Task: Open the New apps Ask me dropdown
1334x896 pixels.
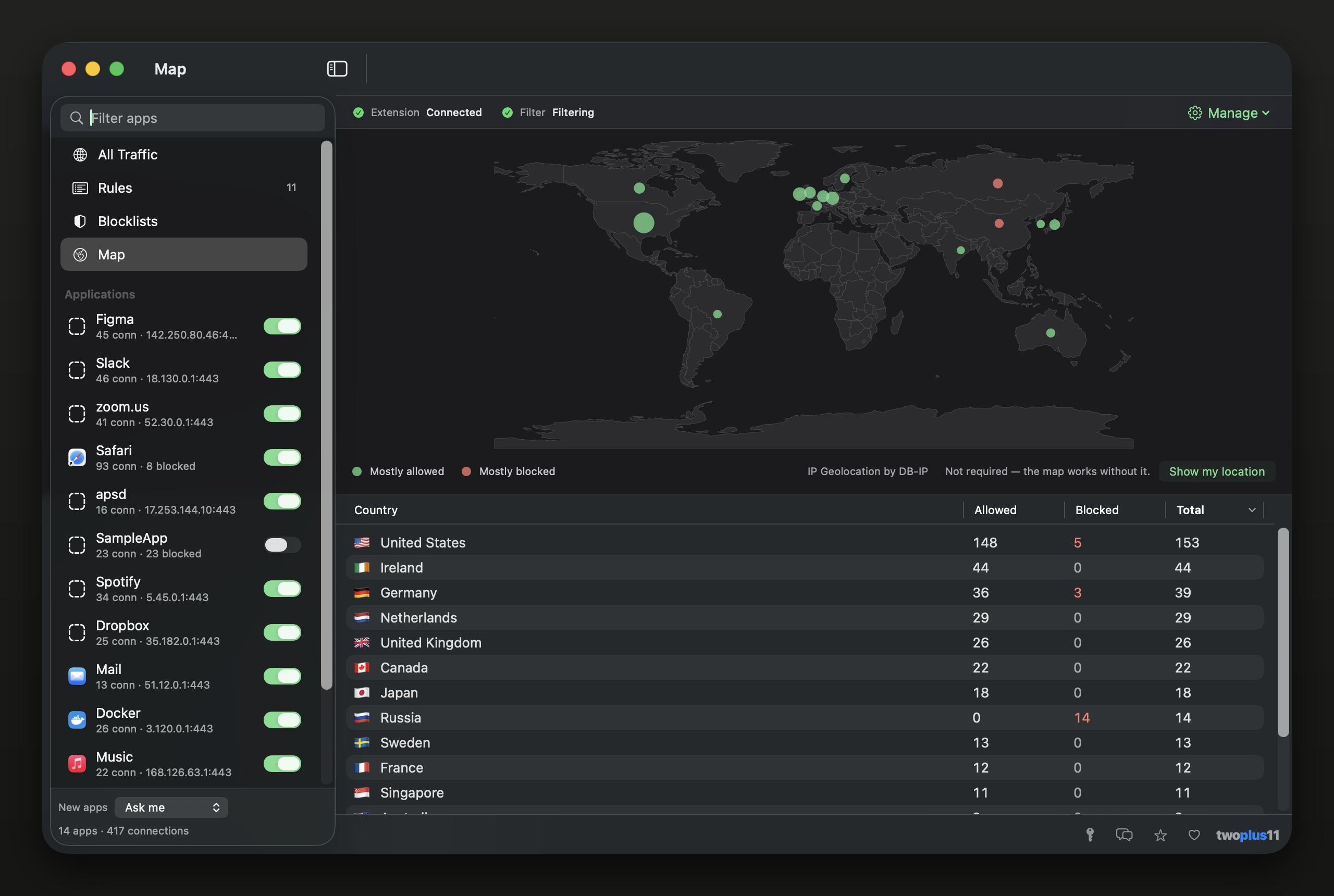Action: tap(171, 807)
